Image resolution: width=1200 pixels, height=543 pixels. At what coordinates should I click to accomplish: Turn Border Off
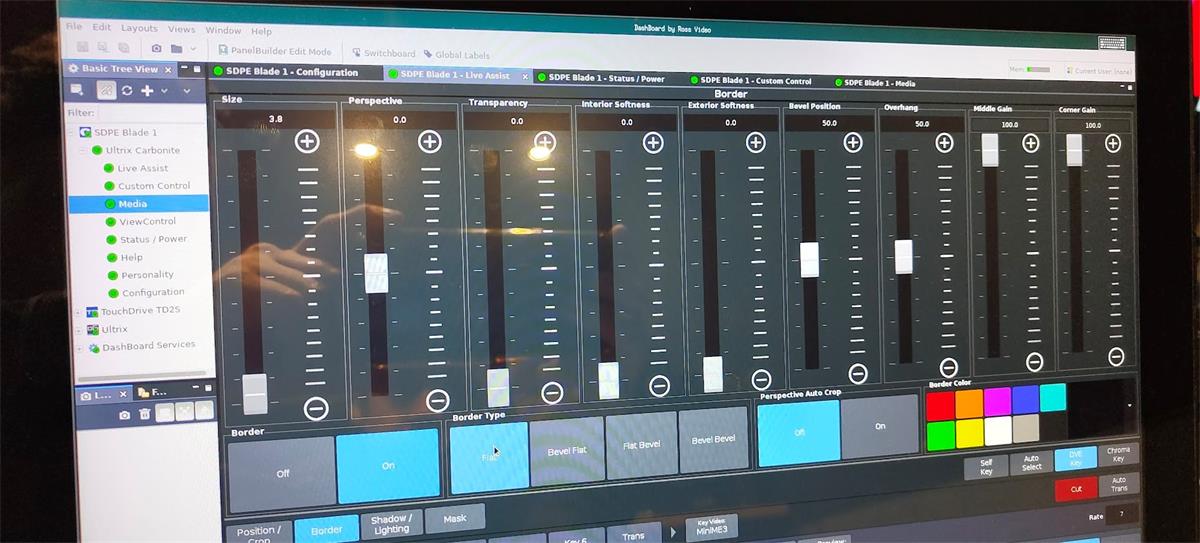(x=282, y=474)
